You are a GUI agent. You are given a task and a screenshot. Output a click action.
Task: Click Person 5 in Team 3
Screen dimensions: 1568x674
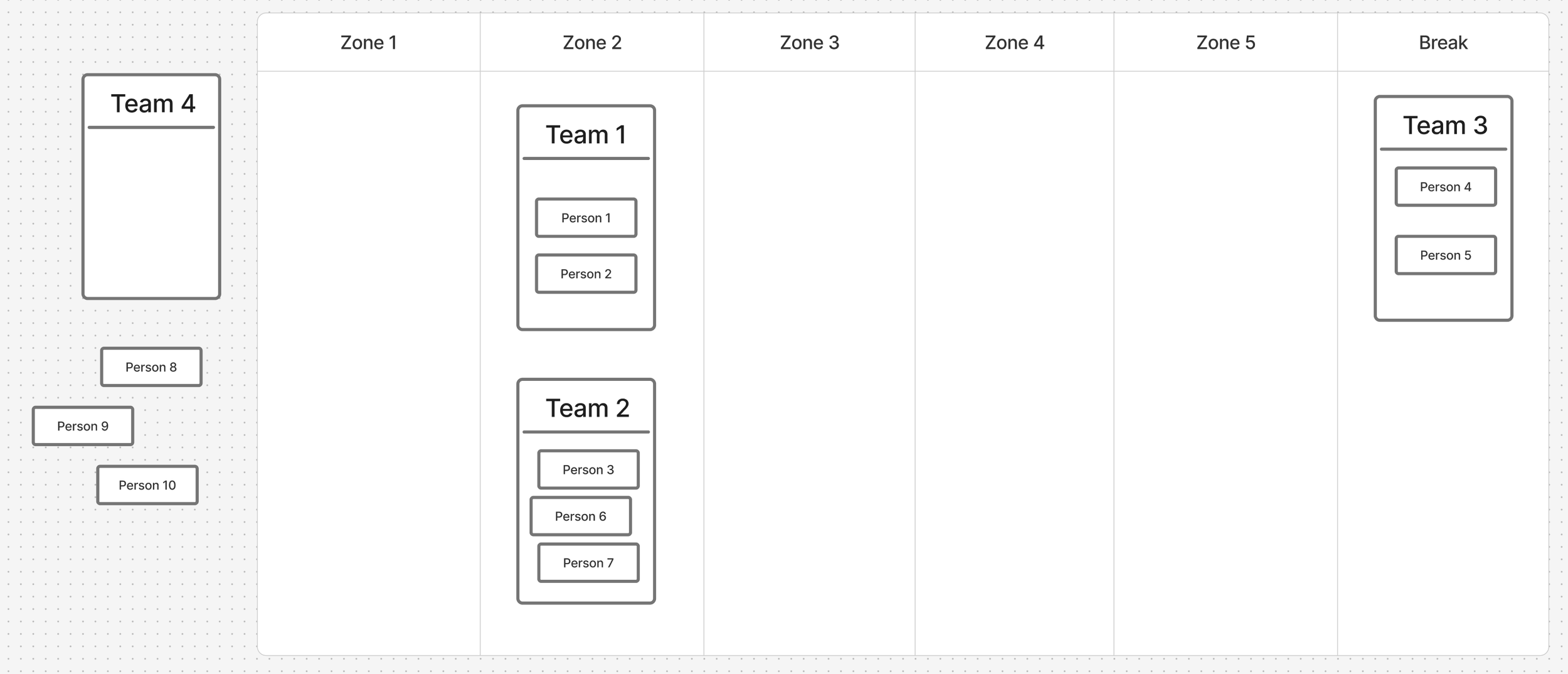tap(1446, 255)
